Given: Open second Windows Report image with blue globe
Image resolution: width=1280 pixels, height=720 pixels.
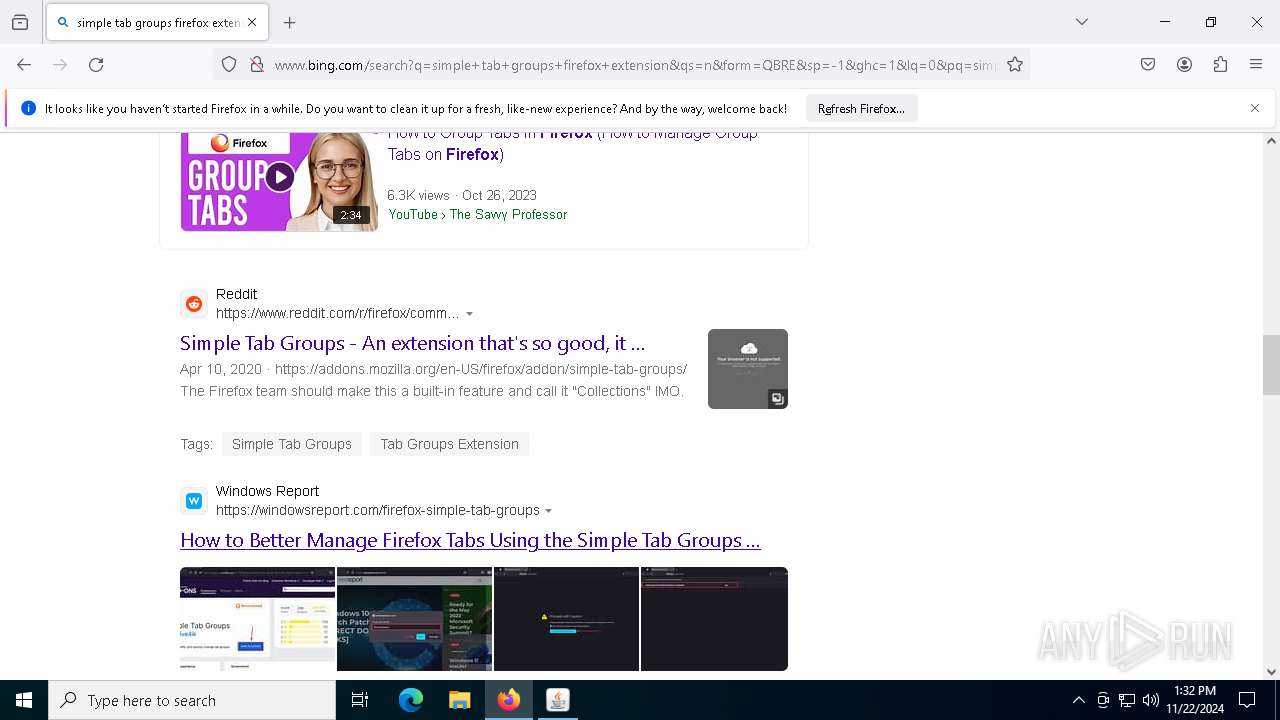Looking at the screenshot, I should point(414,619).
